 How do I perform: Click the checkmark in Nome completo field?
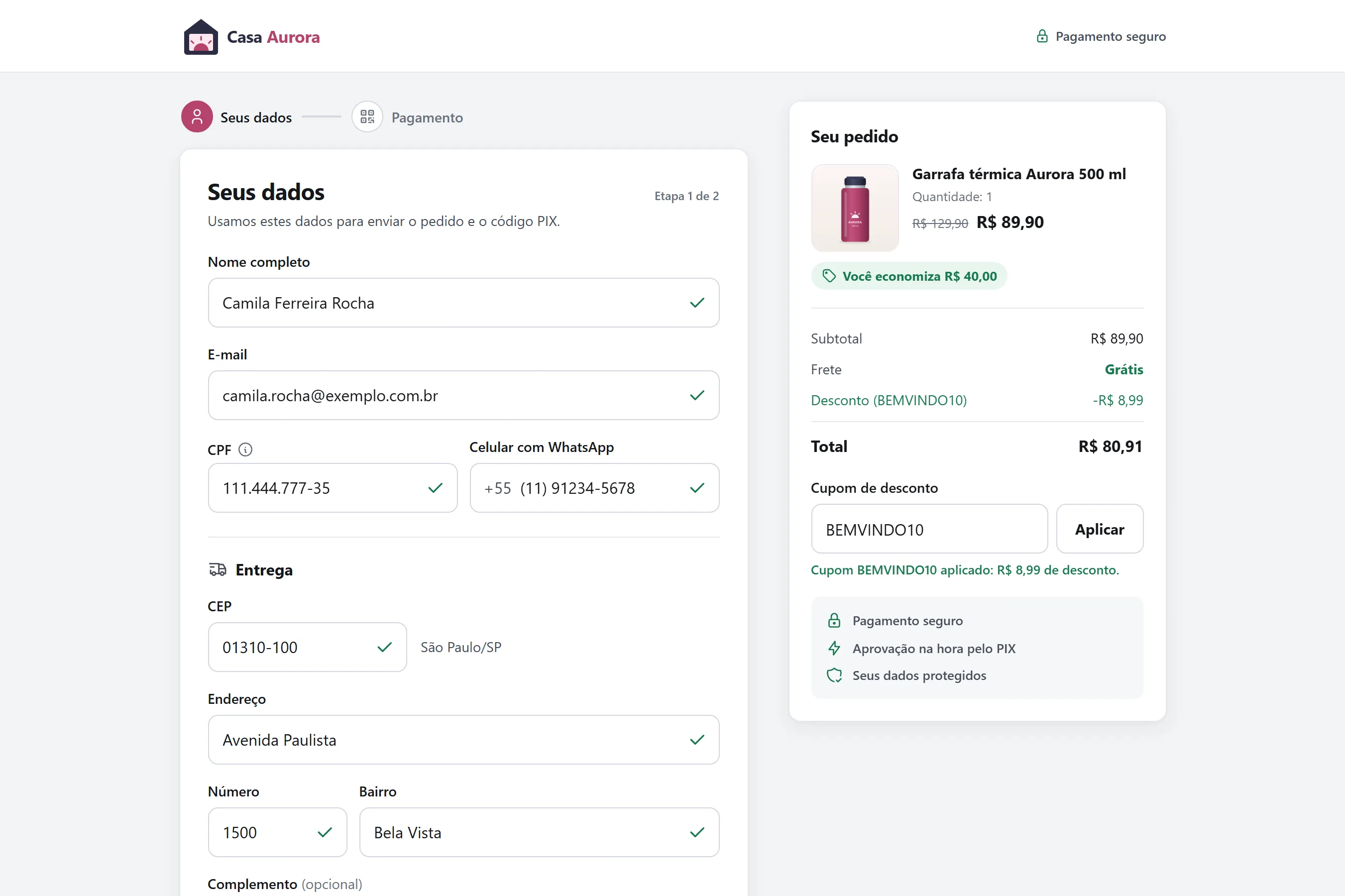tap(696, 303)
